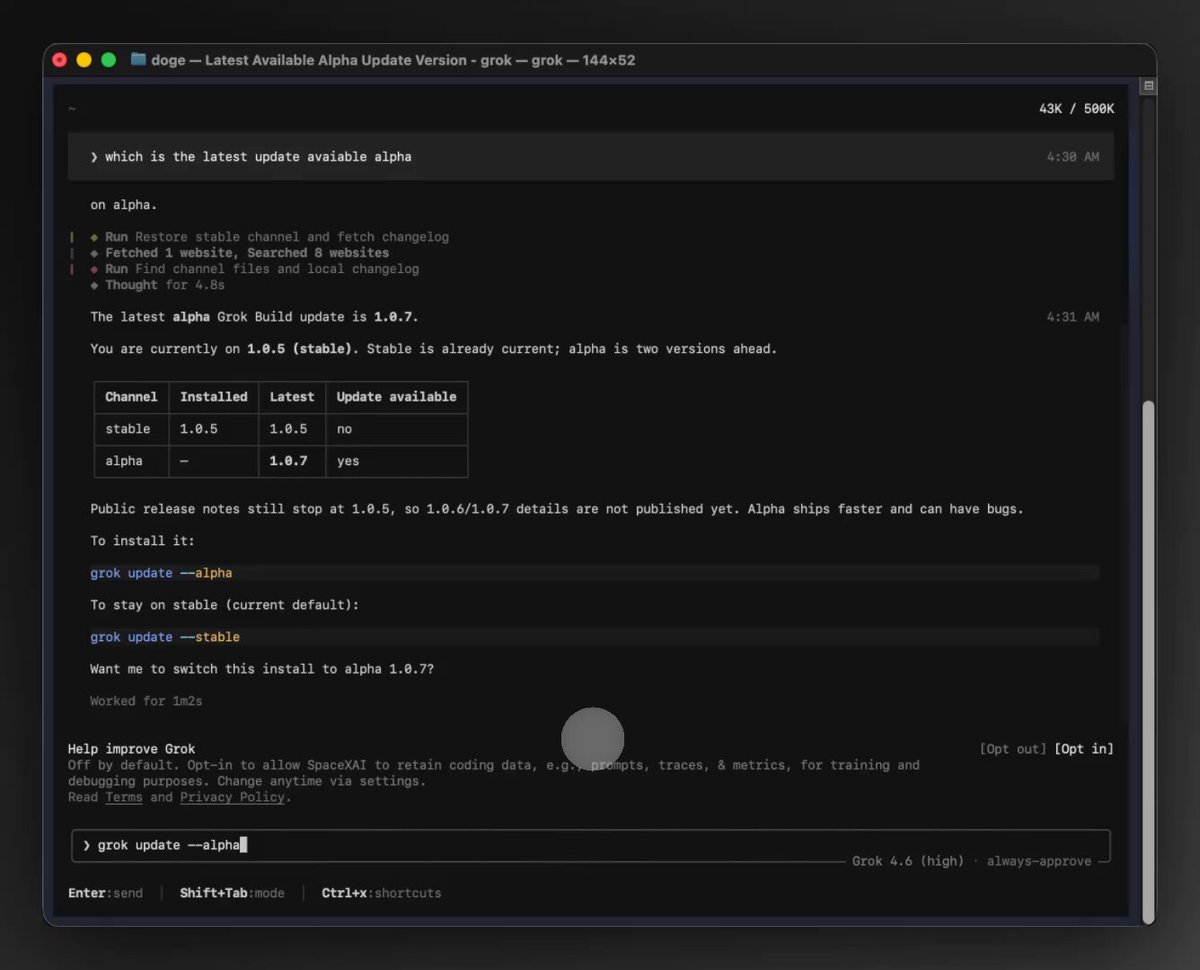Click the 'Channel' table header
1200x970 pixels.
click(x=131, y=397)
